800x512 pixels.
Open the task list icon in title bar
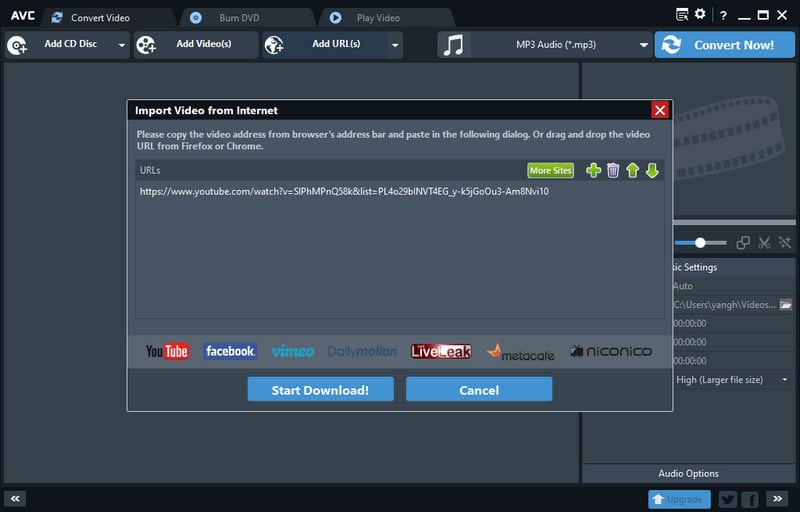(682, 15)
